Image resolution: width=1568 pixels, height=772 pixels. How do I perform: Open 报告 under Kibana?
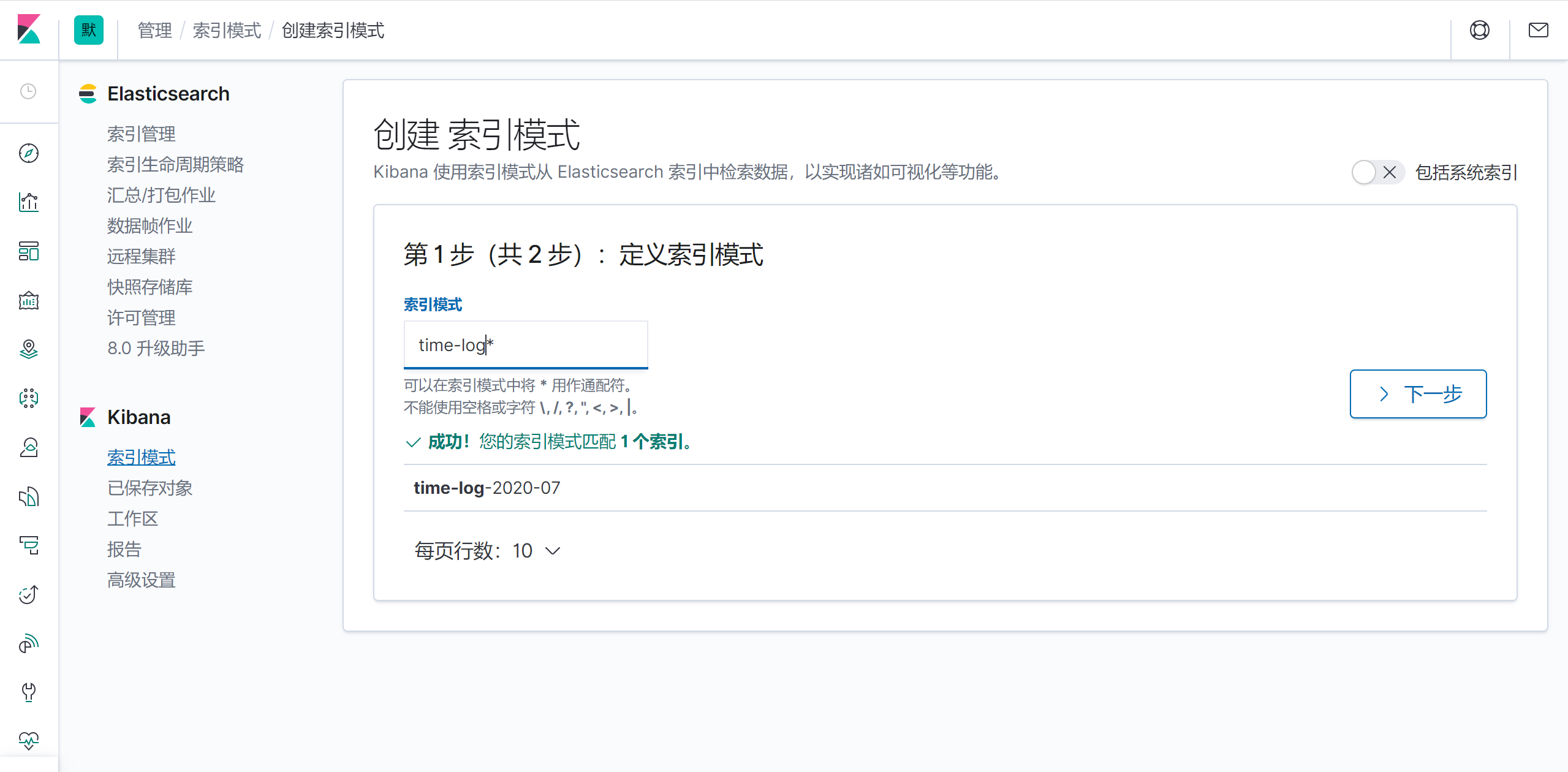tap(124, 549)
